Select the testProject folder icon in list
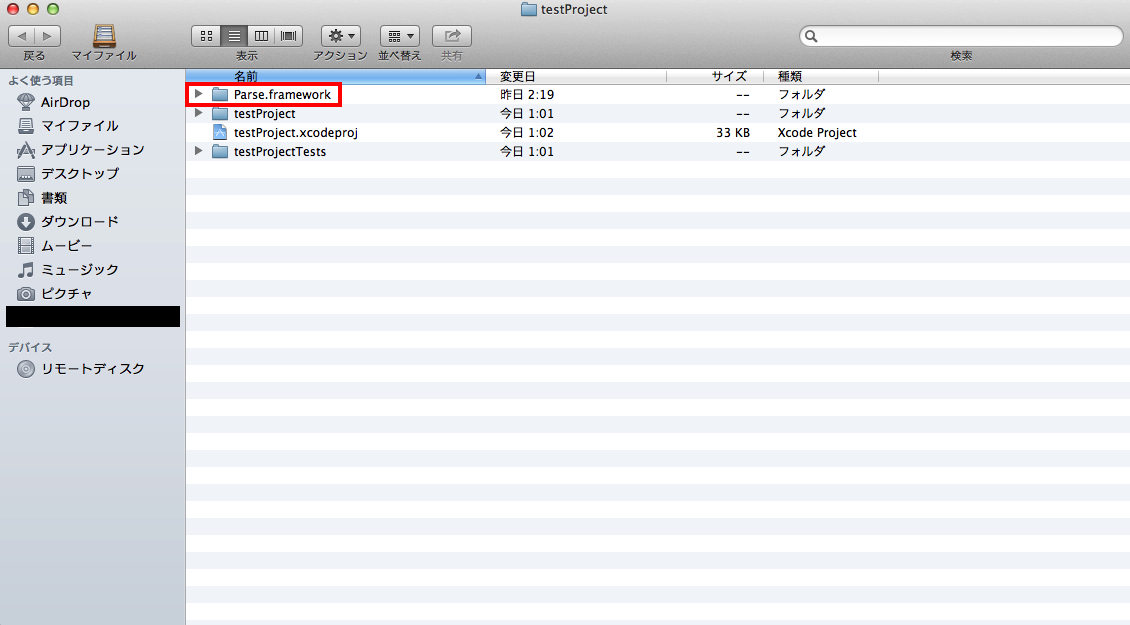Screen dimensions: 1130x625 [x=220, y=113]
